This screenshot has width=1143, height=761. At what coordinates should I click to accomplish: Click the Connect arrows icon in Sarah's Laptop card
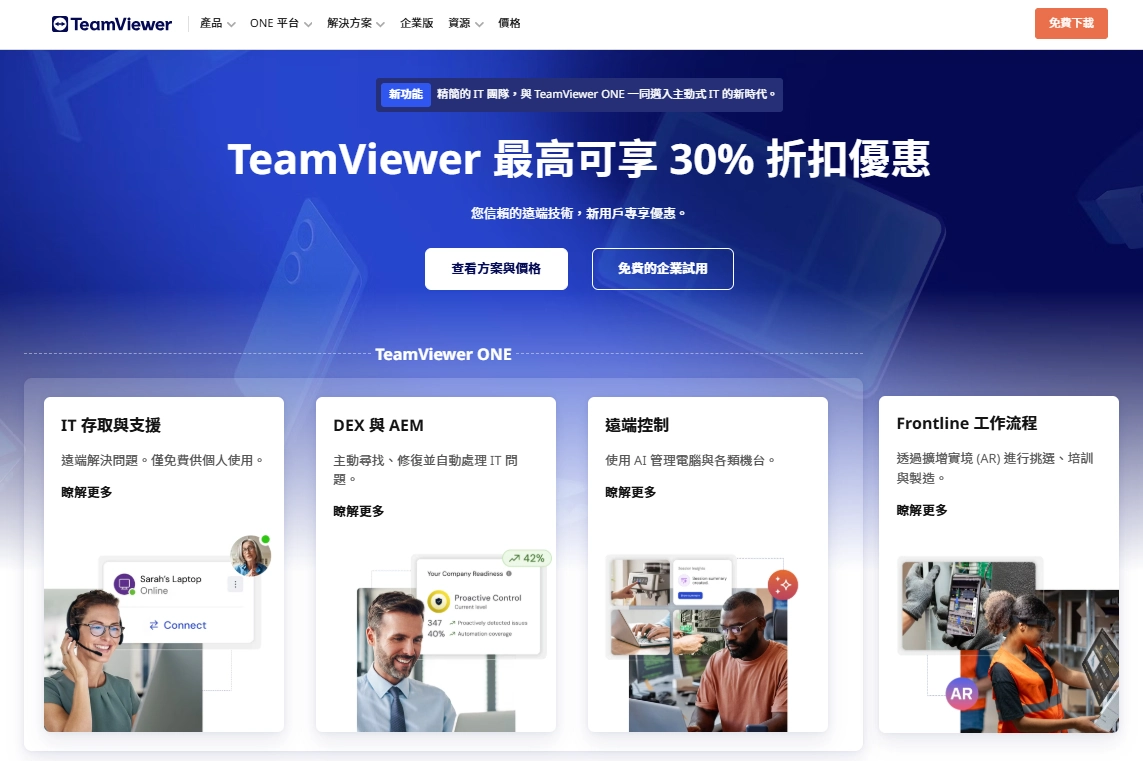tap(154, 625)
